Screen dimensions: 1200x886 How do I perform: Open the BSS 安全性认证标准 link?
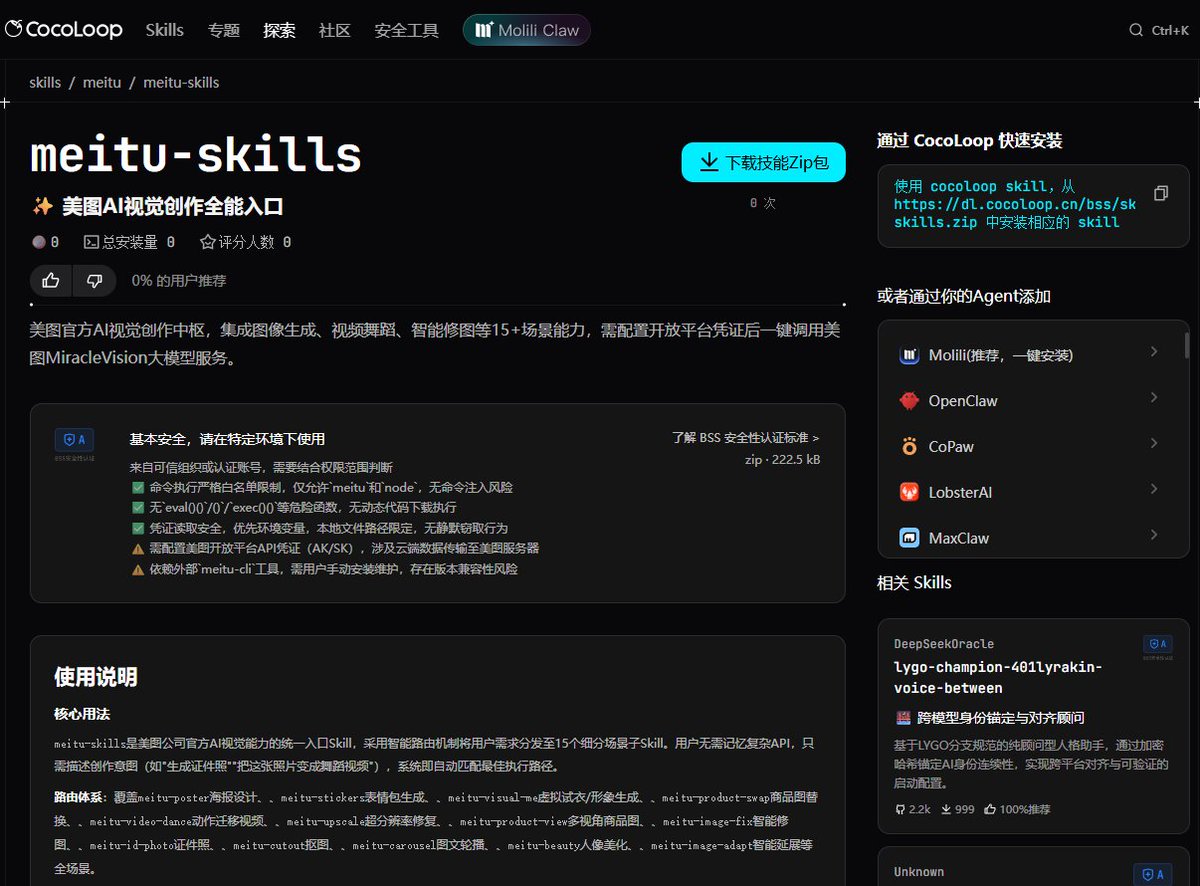click(745, 438)
